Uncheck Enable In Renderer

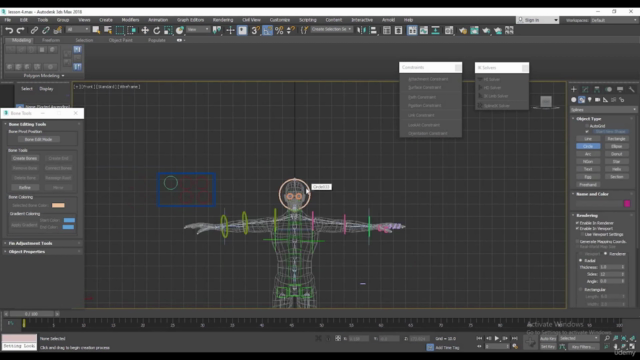[578, 223]
